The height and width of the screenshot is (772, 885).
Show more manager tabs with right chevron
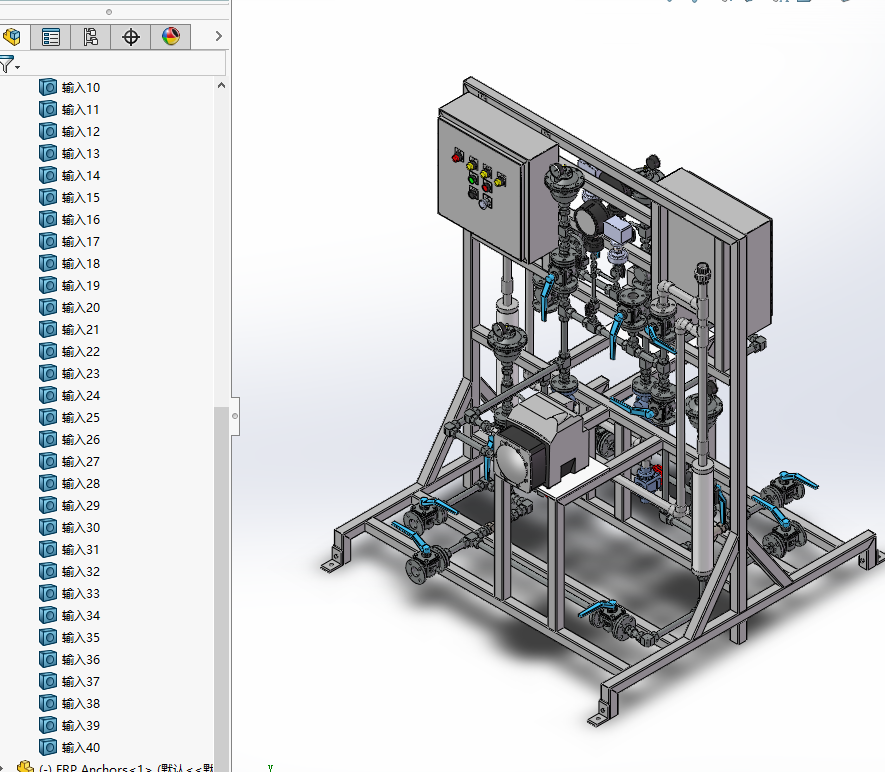coord(218,37)
